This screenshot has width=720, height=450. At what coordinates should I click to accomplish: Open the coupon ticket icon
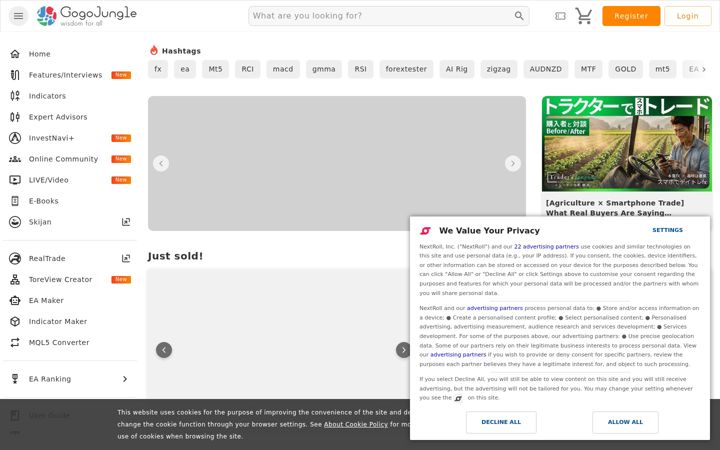click(560, 16)
